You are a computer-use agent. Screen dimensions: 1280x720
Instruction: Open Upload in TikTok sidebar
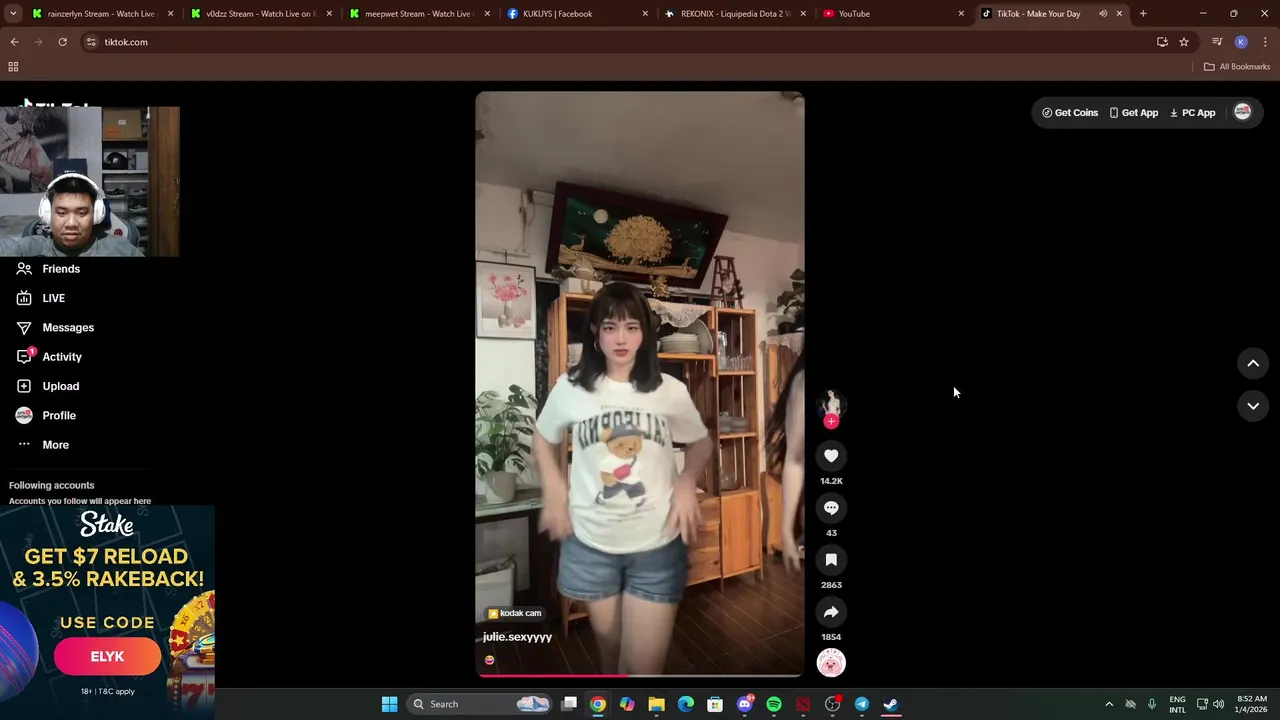[60, 386]
